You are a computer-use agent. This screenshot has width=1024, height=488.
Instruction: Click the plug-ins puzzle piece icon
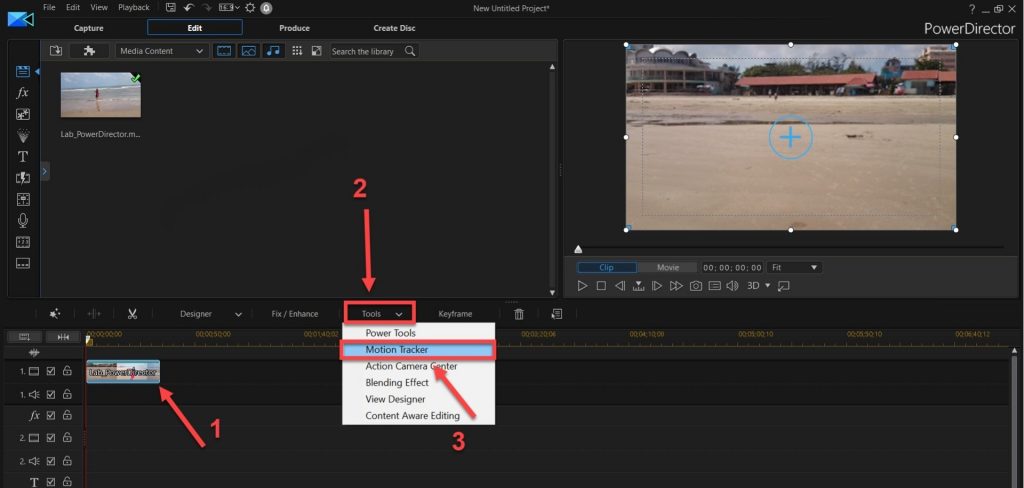[89, 51]
